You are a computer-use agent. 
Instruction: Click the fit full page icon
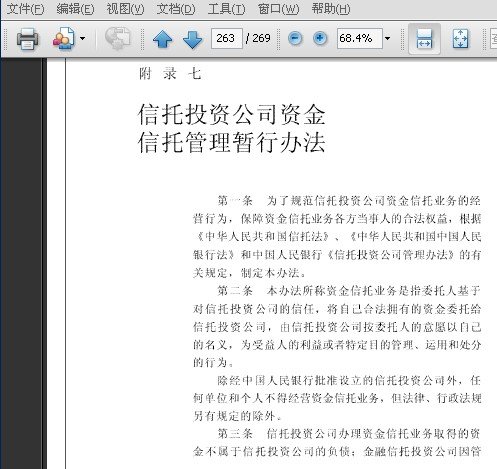coord(460,39)
